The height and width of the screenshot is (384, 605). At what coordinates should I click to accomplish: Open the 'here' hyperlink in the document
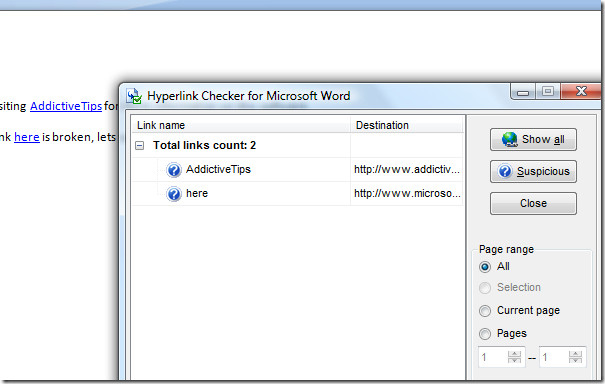click(x=27, y=137)
